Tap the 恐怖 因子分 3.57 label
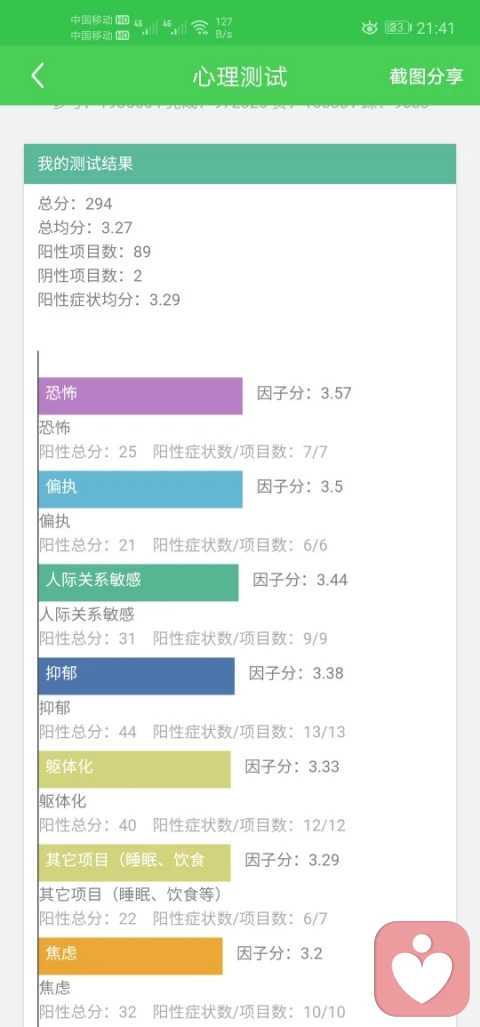Viewport: 480px width, 1027px height. pyautogui.click(x=304, y=394)
